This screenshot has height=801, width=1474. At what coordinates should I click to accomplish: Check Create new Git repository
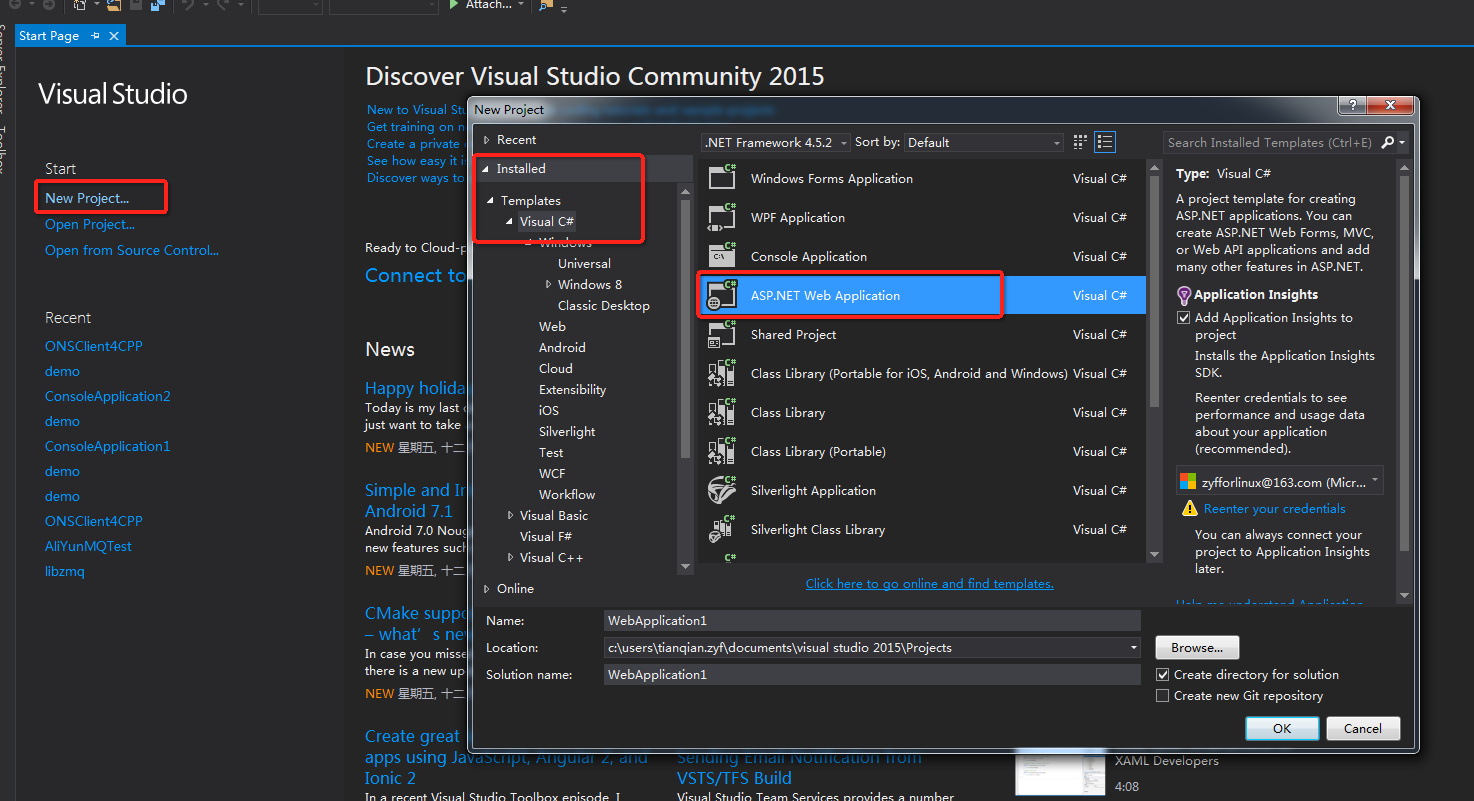[x=1162, y=696]
